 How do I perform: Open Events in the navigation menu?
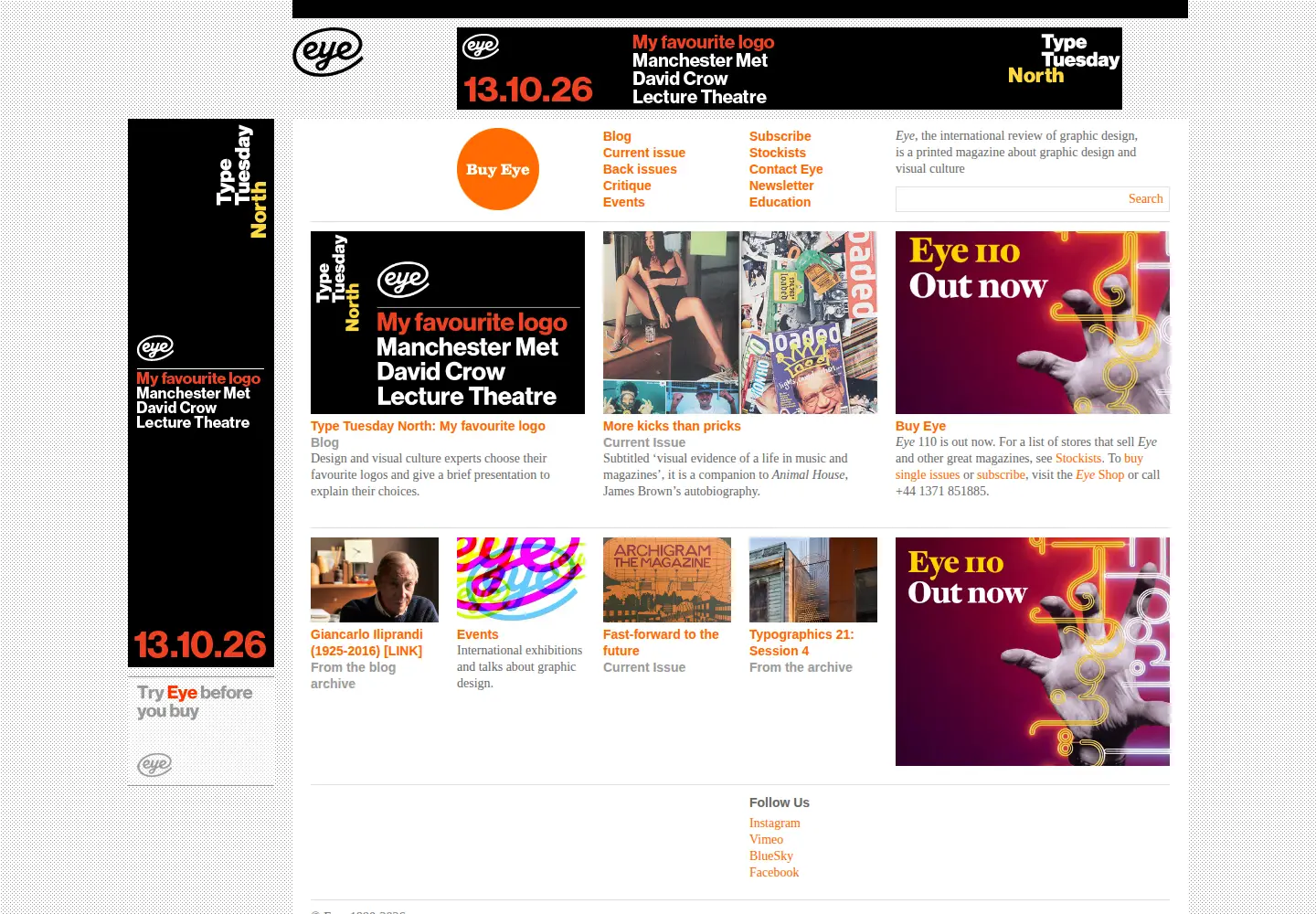623,202
